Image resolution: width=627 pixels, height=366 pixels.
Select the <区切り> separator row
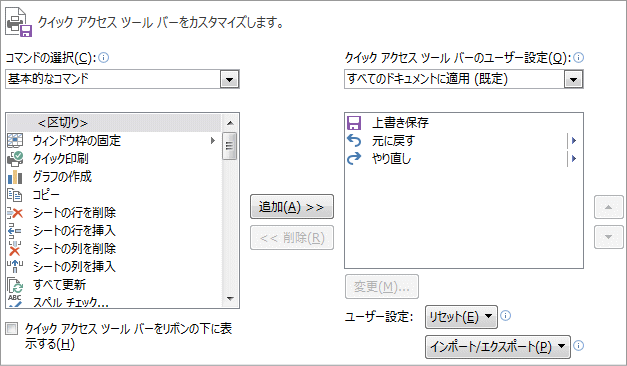tap(114, 123)
